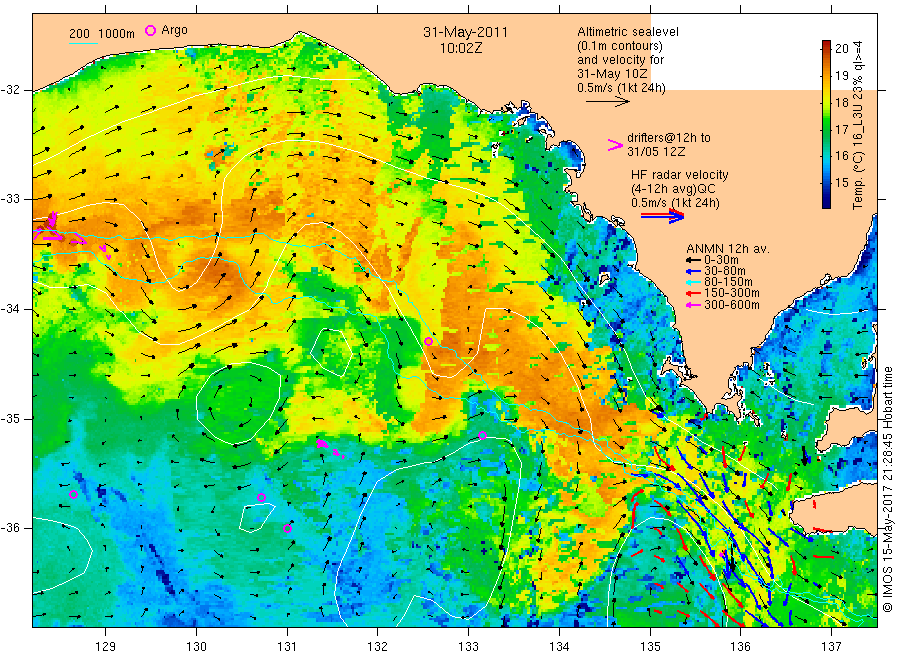Click the 136 longitude axis label
Image resolution: width=900 pixels, height=660 pixels.
[740, 646]
